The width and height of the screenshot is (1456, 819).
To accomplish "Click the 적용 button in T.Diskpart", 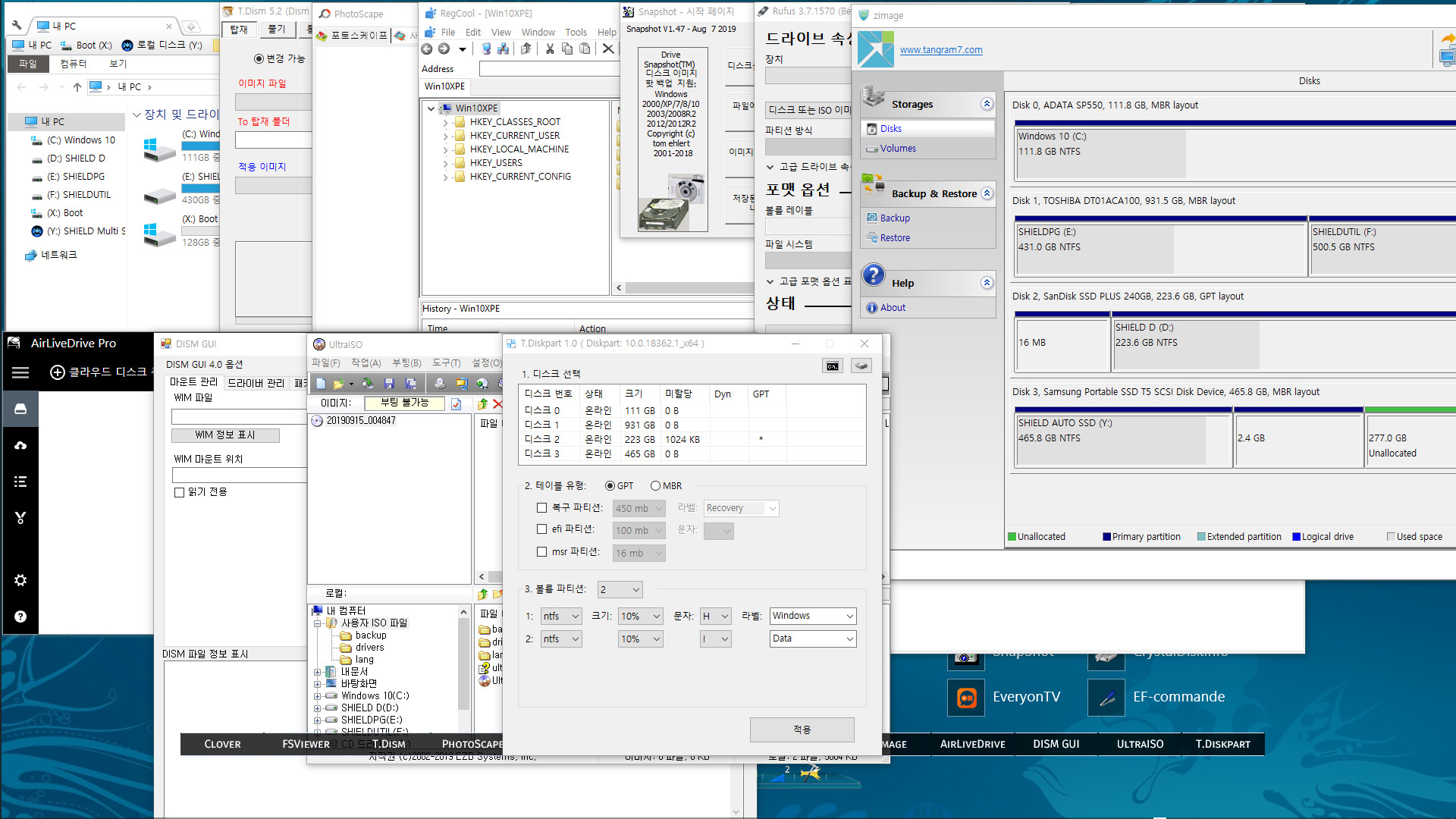I will point(802,730).
